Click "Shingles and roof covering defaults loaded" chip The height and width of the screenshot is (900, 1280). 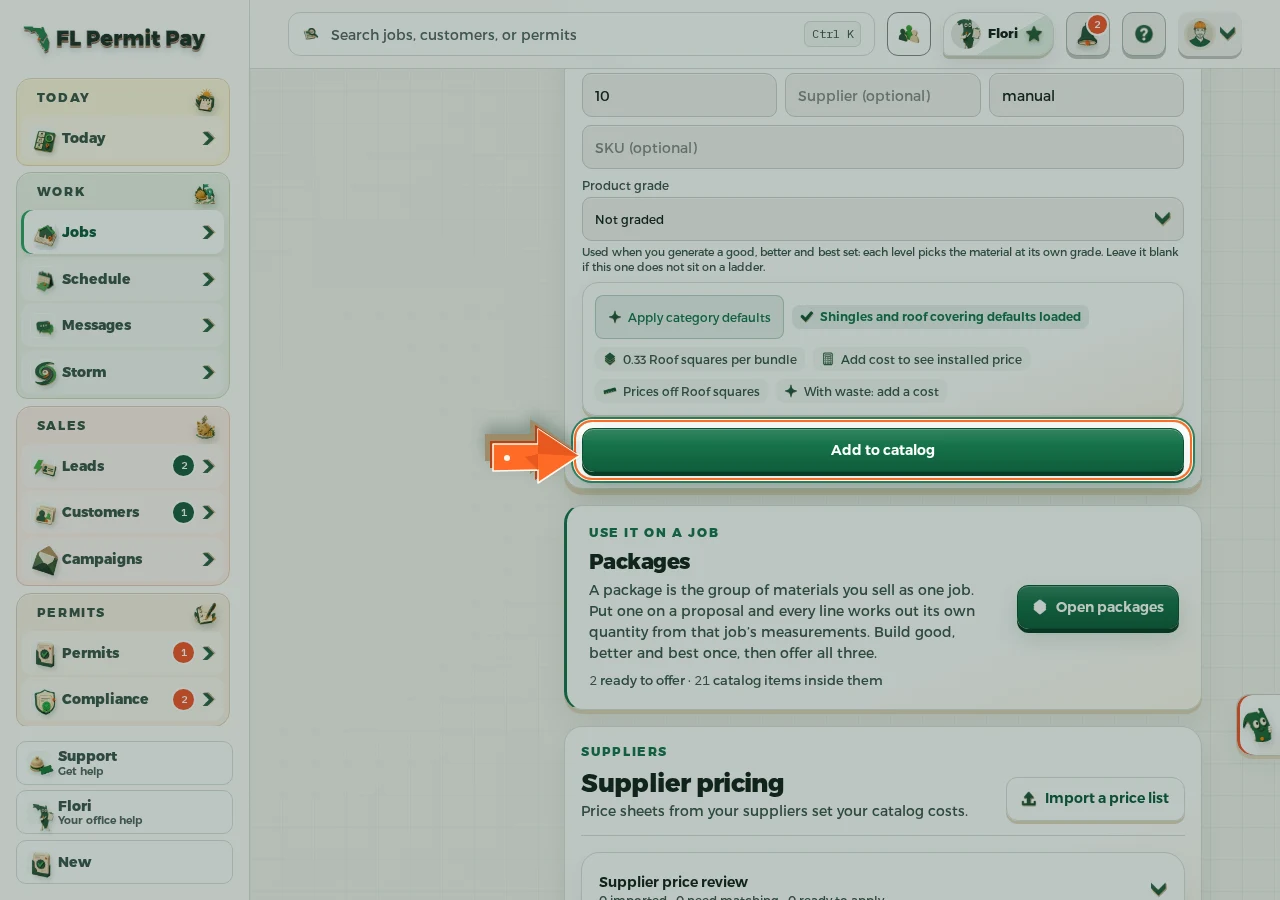(x=940, y=317)
